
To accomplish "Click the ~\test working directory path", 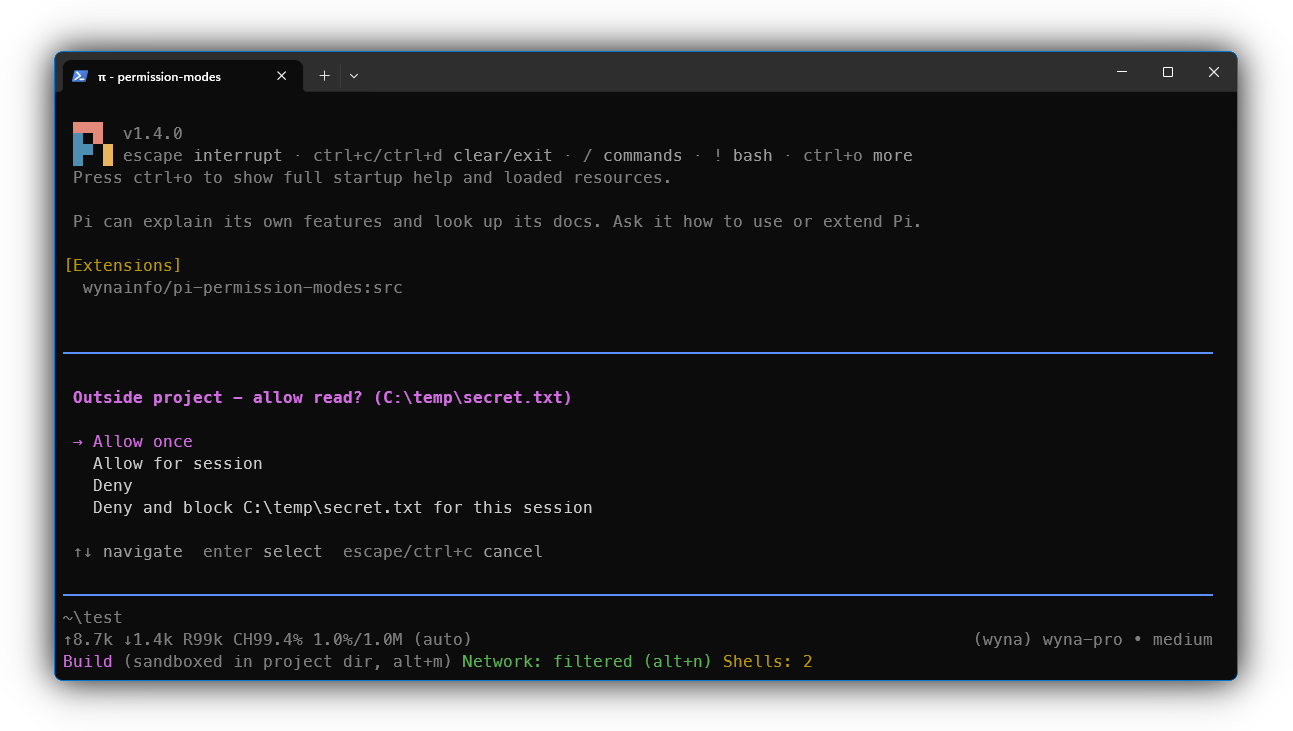I will coord(93,618).
